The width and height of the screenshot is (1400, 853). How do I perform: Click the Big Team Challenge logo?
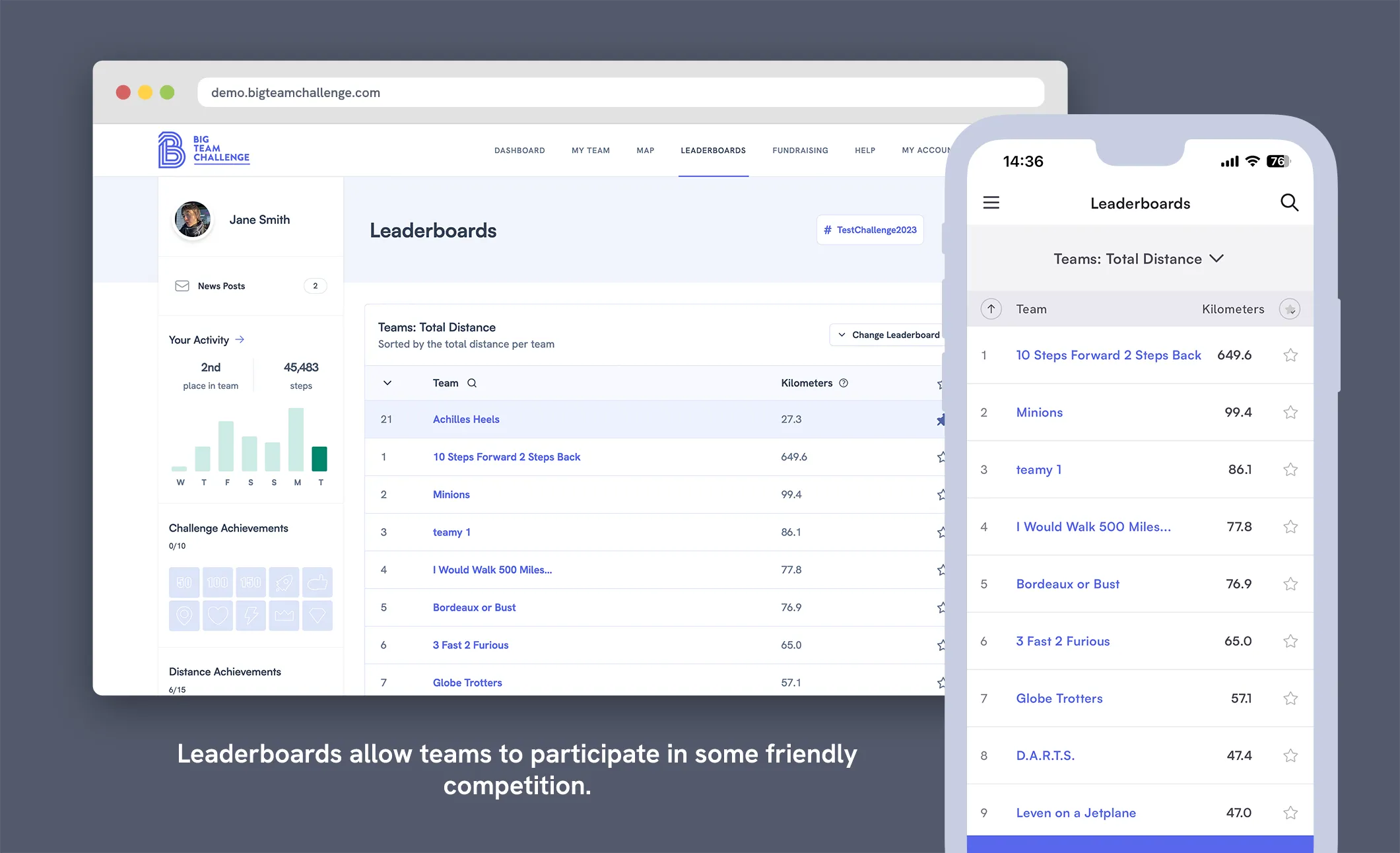click(204, 150)
